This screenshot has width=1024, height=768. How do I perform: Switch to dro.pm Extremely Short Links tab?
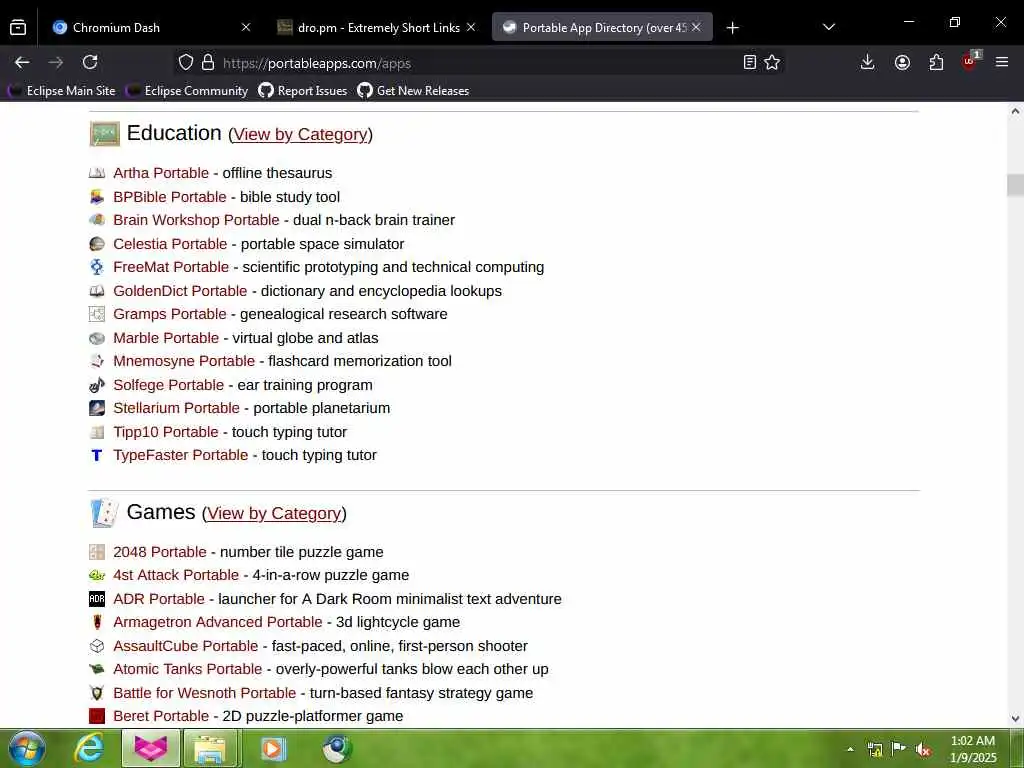point(379,27)
